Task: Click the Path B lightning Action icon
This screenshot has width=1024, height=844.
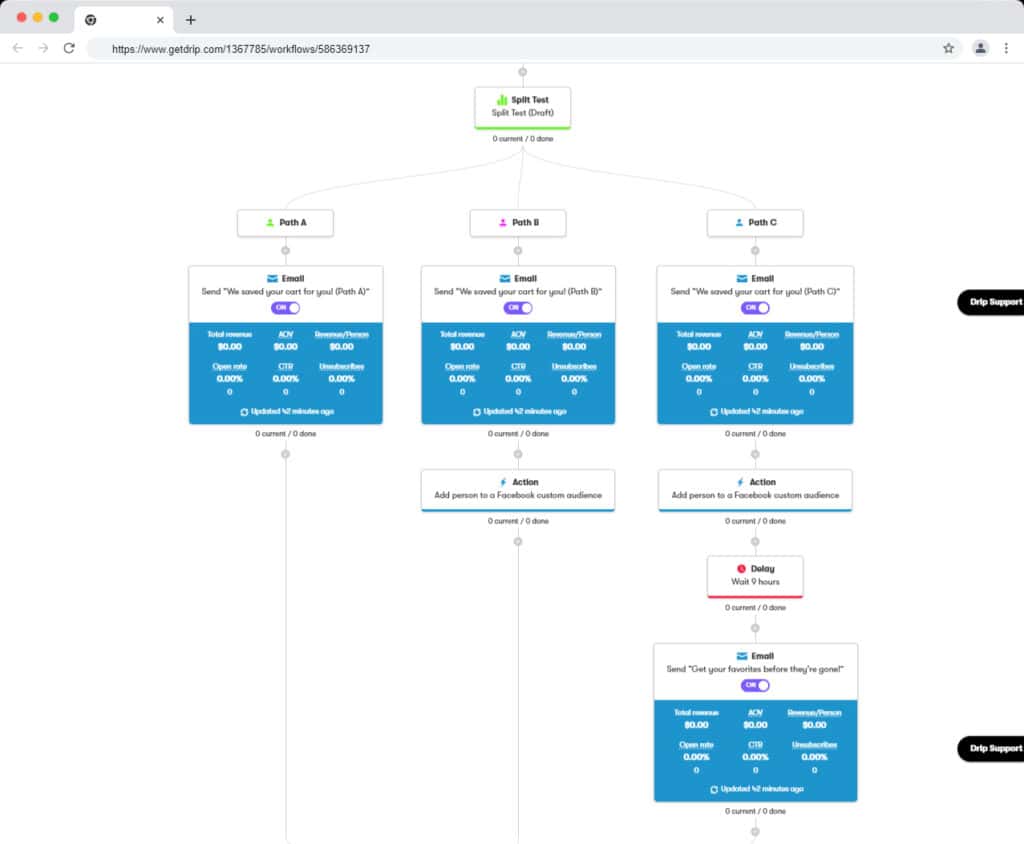Action: [x=502, y=482]
